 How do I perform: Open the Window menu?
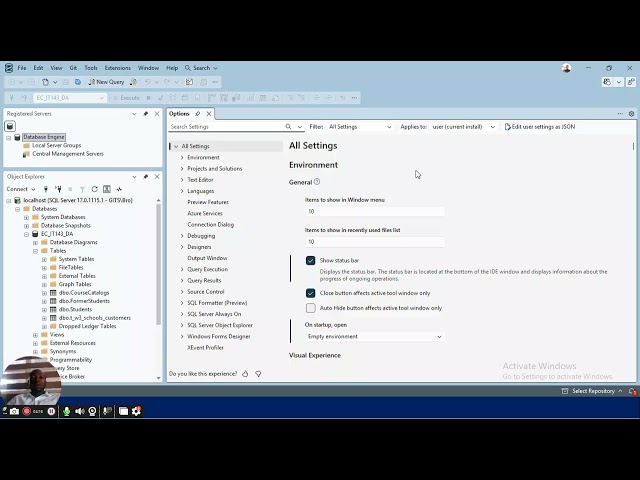148,68
